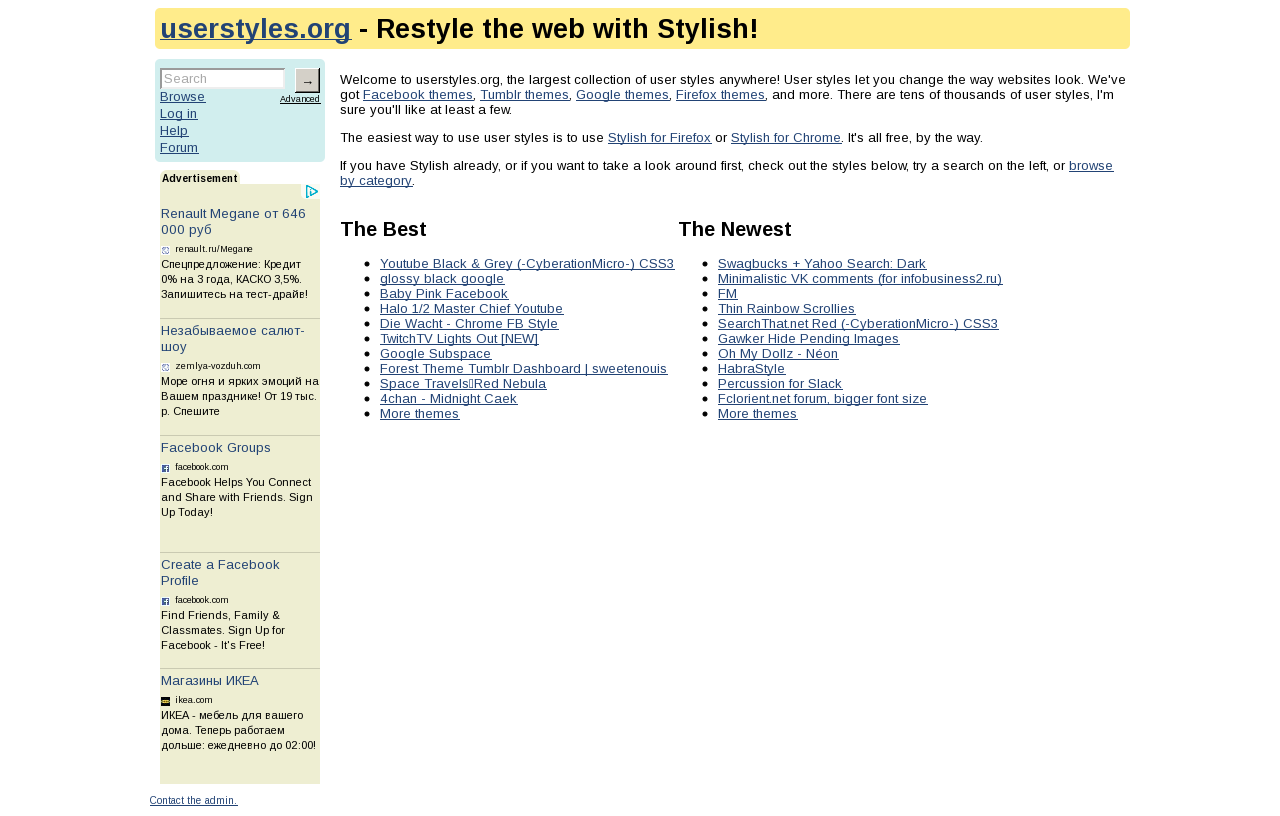
Task: Open the Help link in sidebar
Action: click(x=174, y=131)
